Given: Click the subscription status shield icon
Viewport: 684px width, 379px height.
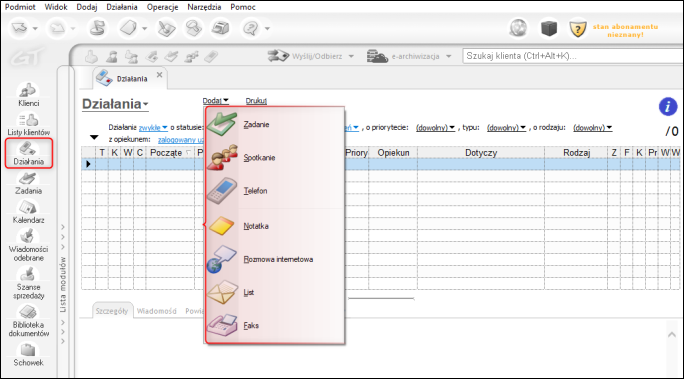Looking at the screenshot, I should pyautogui.click(x=578, y=29).
